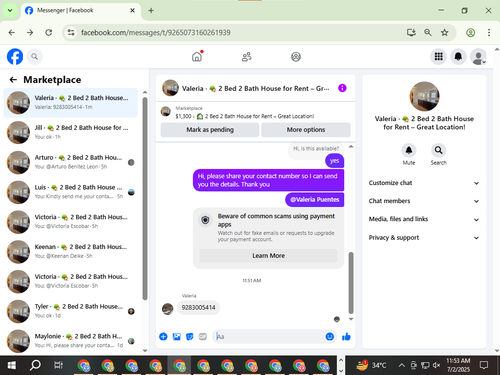Open Facebook search magnifier
The height and width of the screenshot is (375, 500).
tap(35, 57)
